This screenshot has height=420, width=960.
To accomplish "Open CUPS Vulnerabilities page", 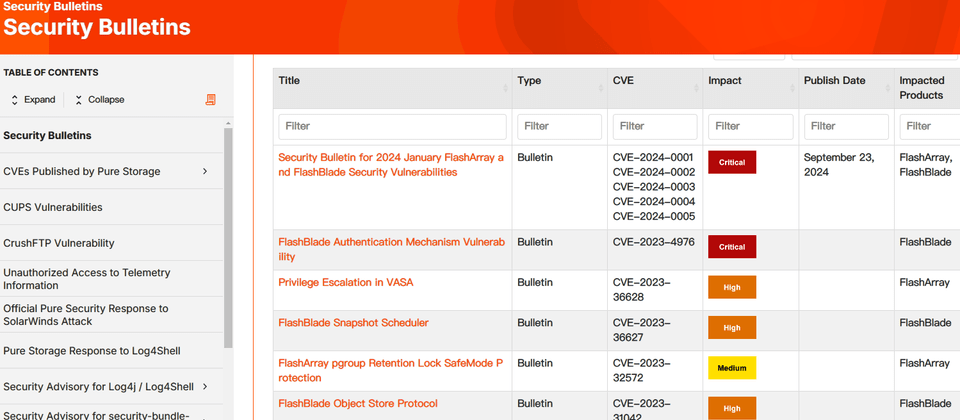I will pos(53,208).
